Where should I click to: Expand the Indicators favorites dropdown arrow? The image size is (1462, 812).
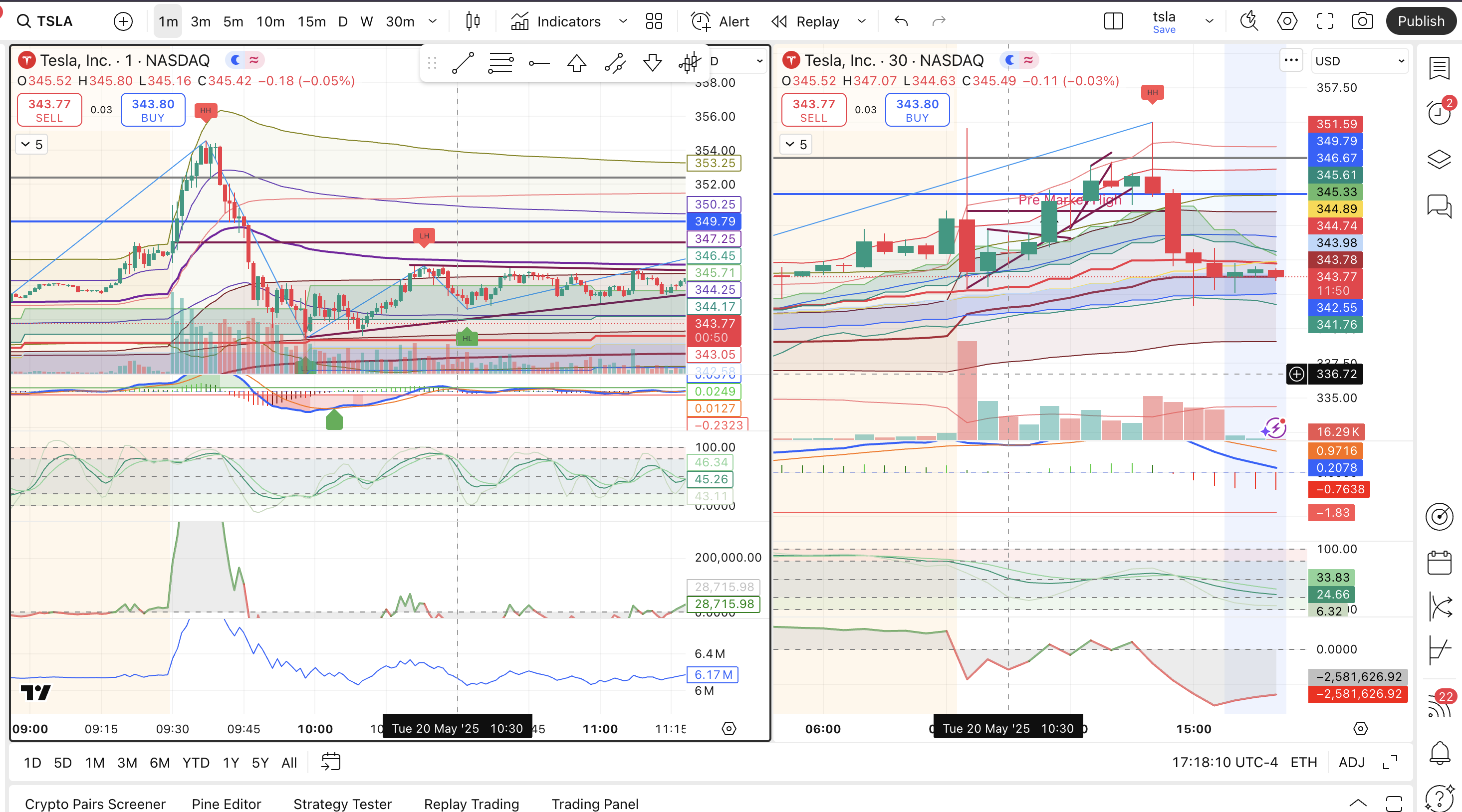click(x=623, y=21)
